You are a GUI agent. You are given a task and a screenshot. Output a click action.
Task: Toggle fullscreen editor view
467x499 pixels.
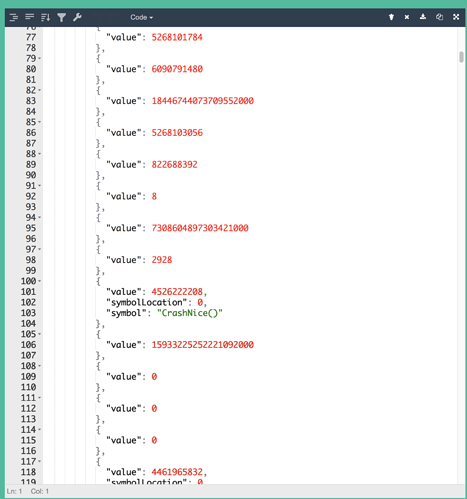coord(456,17)
